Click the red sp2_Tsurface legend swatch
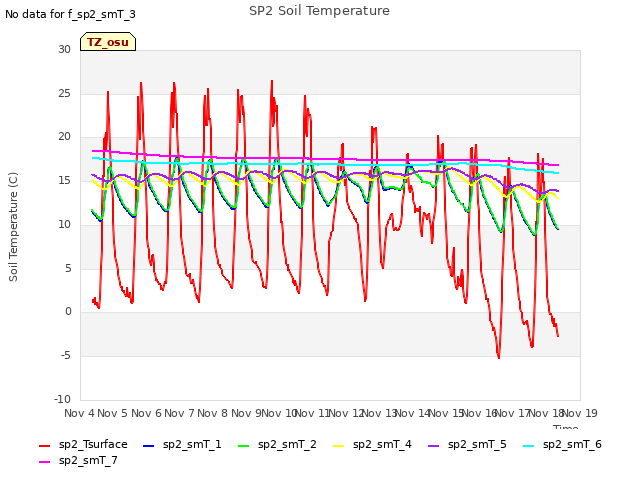The height and width of the screenshot is (480, 640). [44, 445]
